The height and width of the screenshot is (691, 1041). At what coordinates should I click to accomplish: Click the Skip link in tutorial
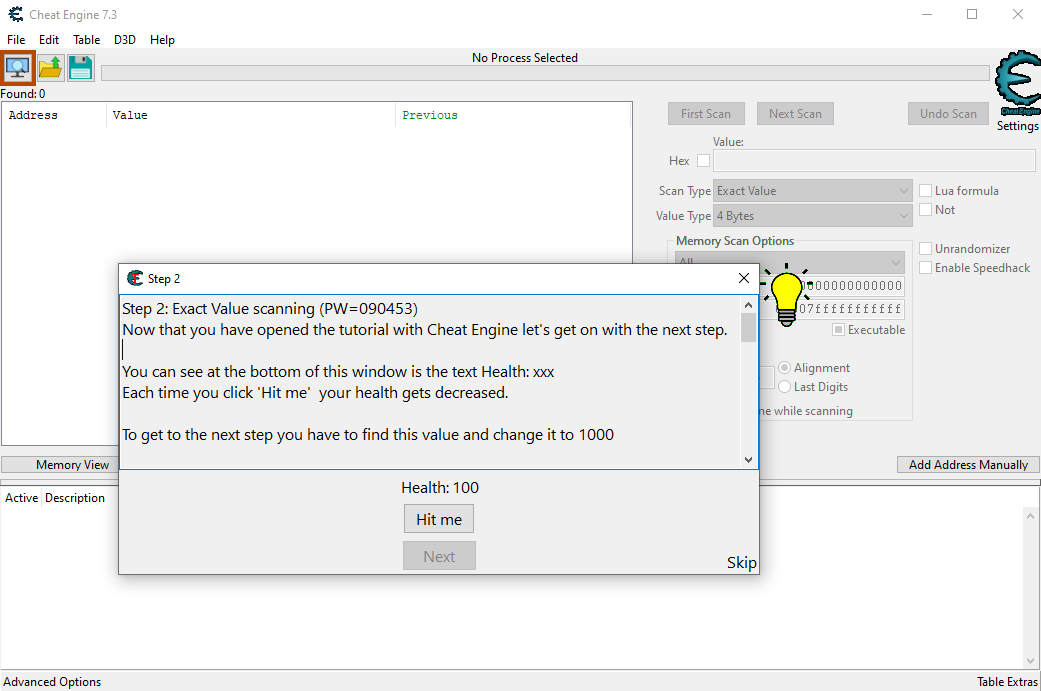pyautogui.click(x=741, y=563)
